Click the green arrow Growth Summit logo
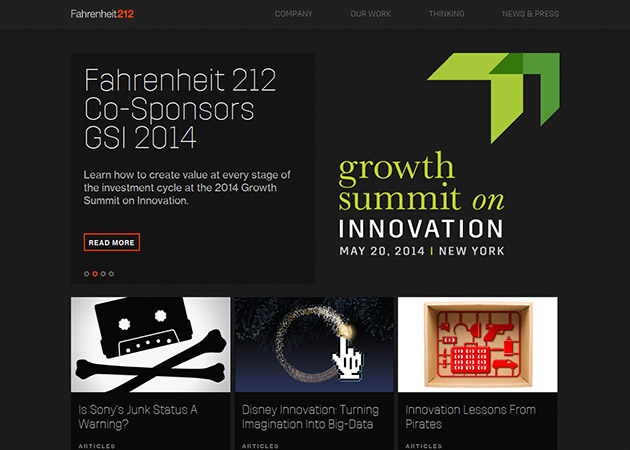 [x=493, y=98]
